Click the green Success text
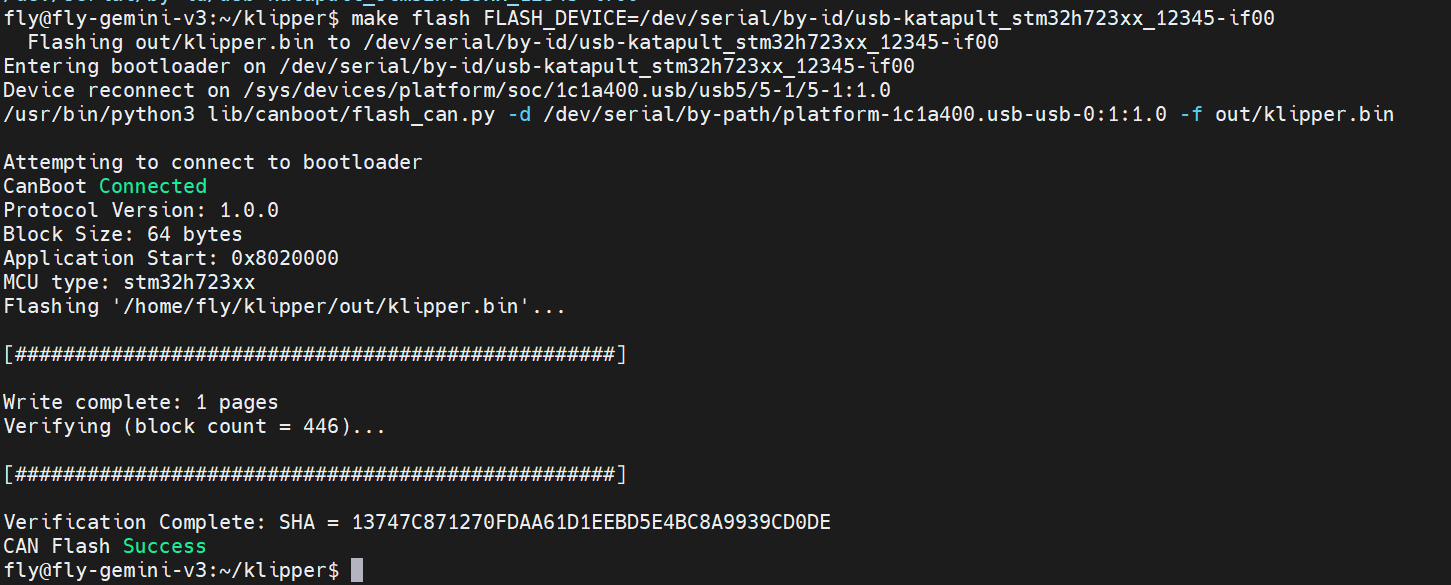This screenshot has height=585, width=1451. pos(164,546)
